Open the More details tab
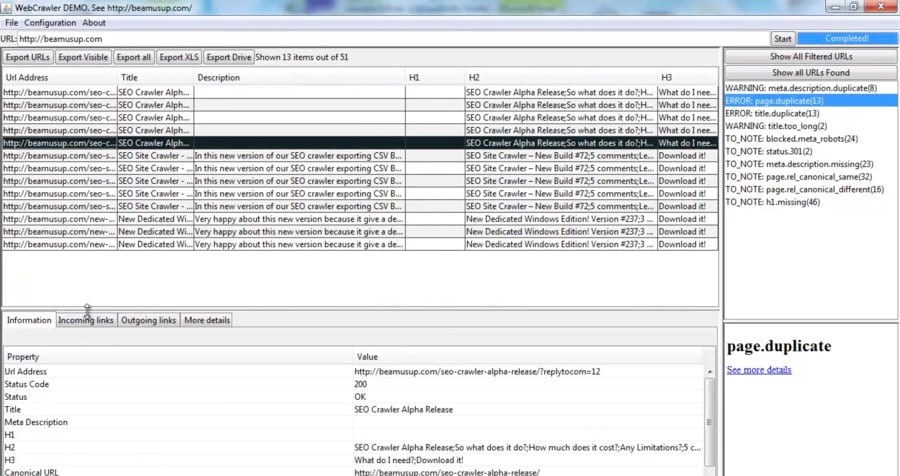This screenshot has width=900, height=476. (x=207, y=320)
